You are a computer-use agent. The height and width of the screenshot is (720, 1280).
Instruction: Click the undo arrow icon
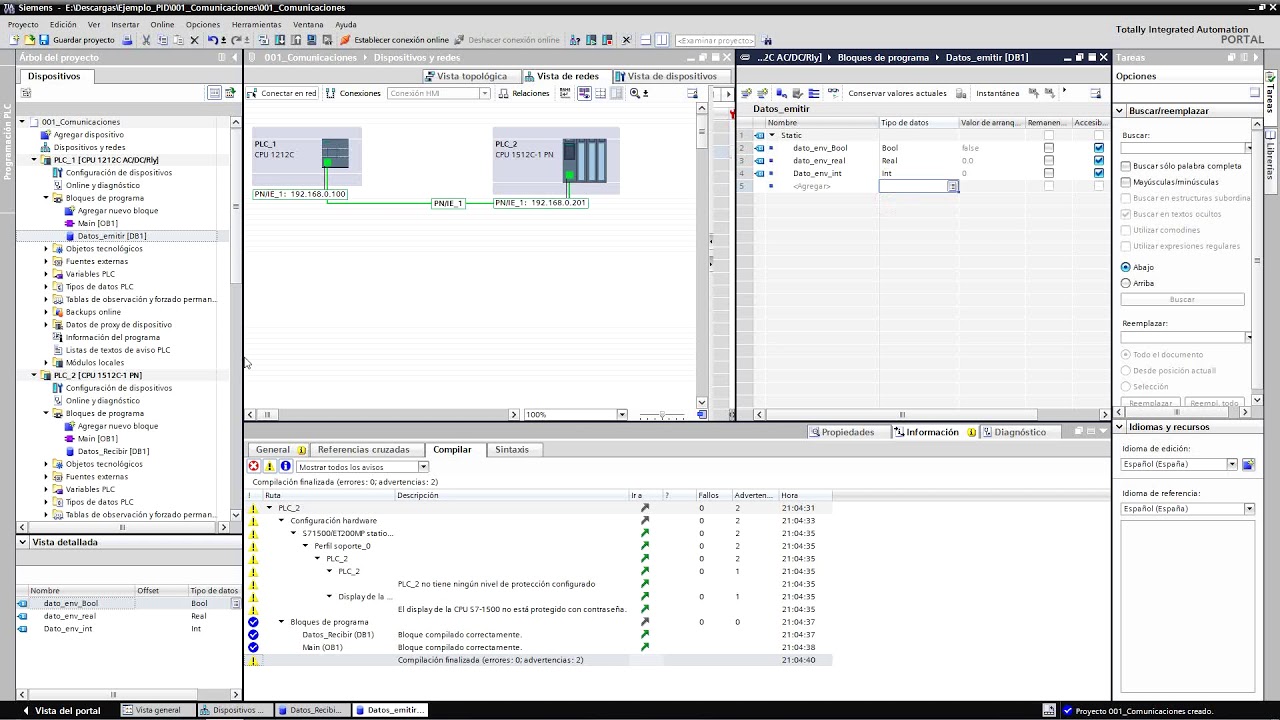[213, 40]
